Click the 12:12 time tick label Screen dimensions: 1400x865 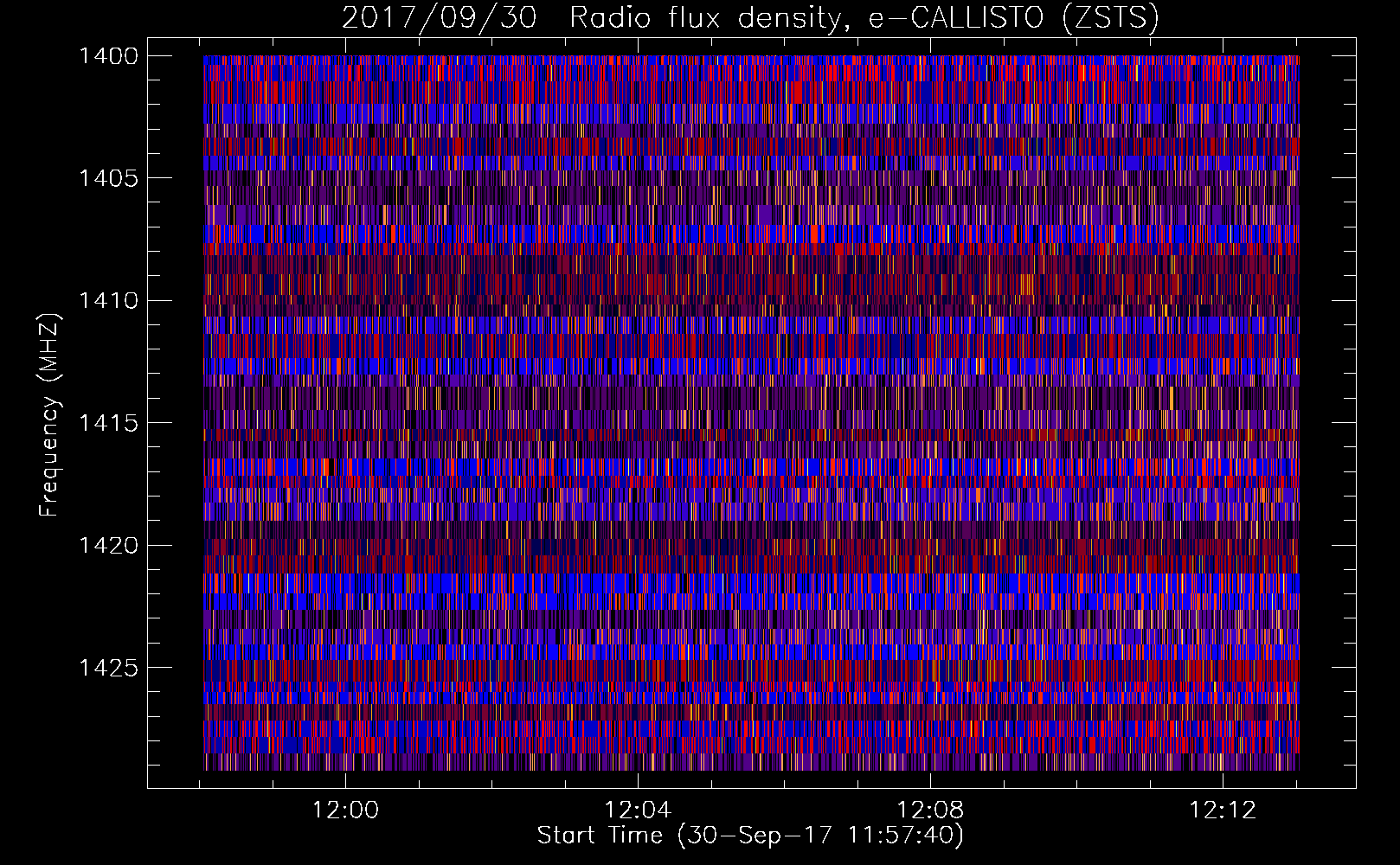point(1223,810)
